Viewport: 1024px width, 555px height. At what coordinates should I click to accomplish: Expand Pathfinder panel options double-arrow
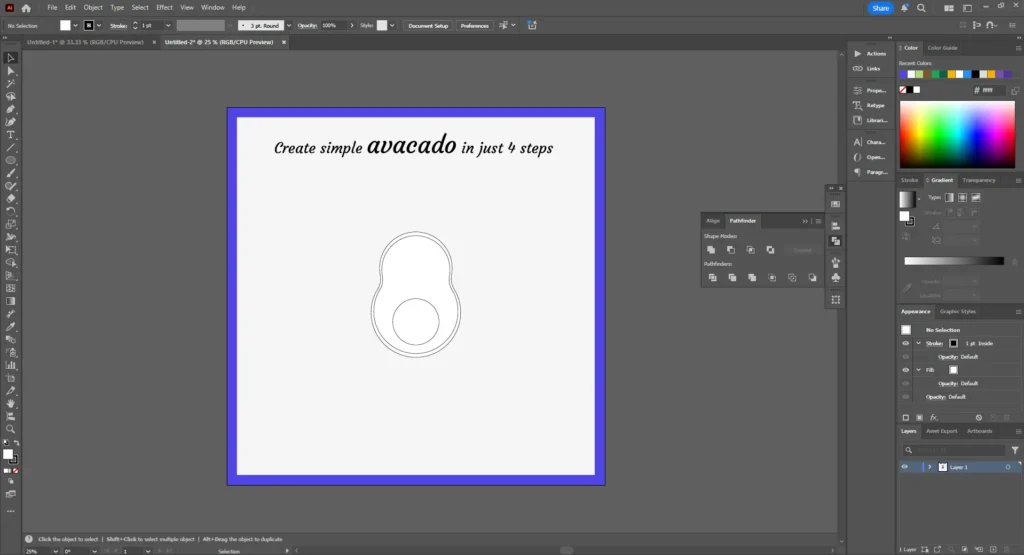tap(805, 221)
